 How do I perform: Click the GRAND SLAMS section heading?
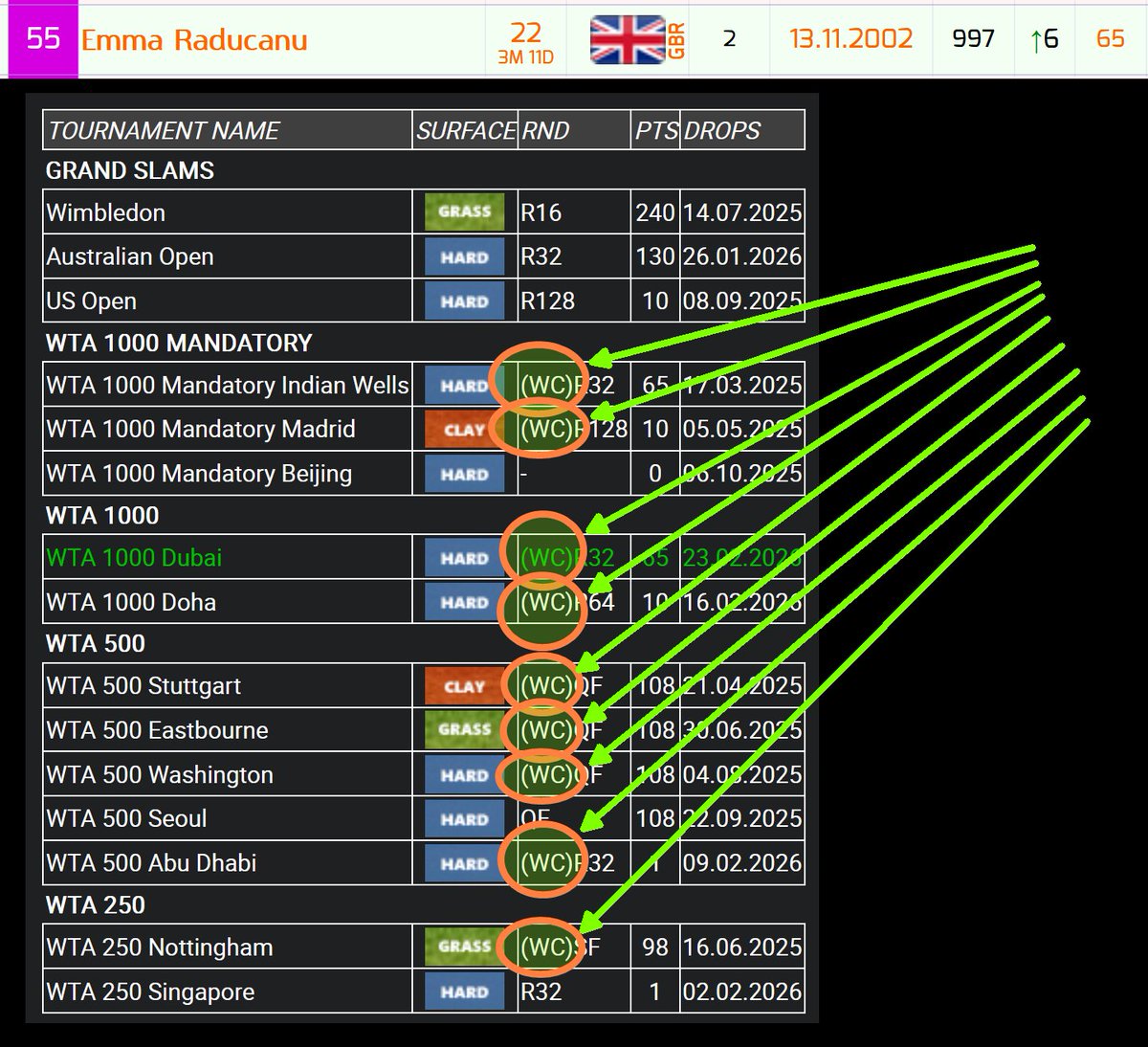[130, 170]
